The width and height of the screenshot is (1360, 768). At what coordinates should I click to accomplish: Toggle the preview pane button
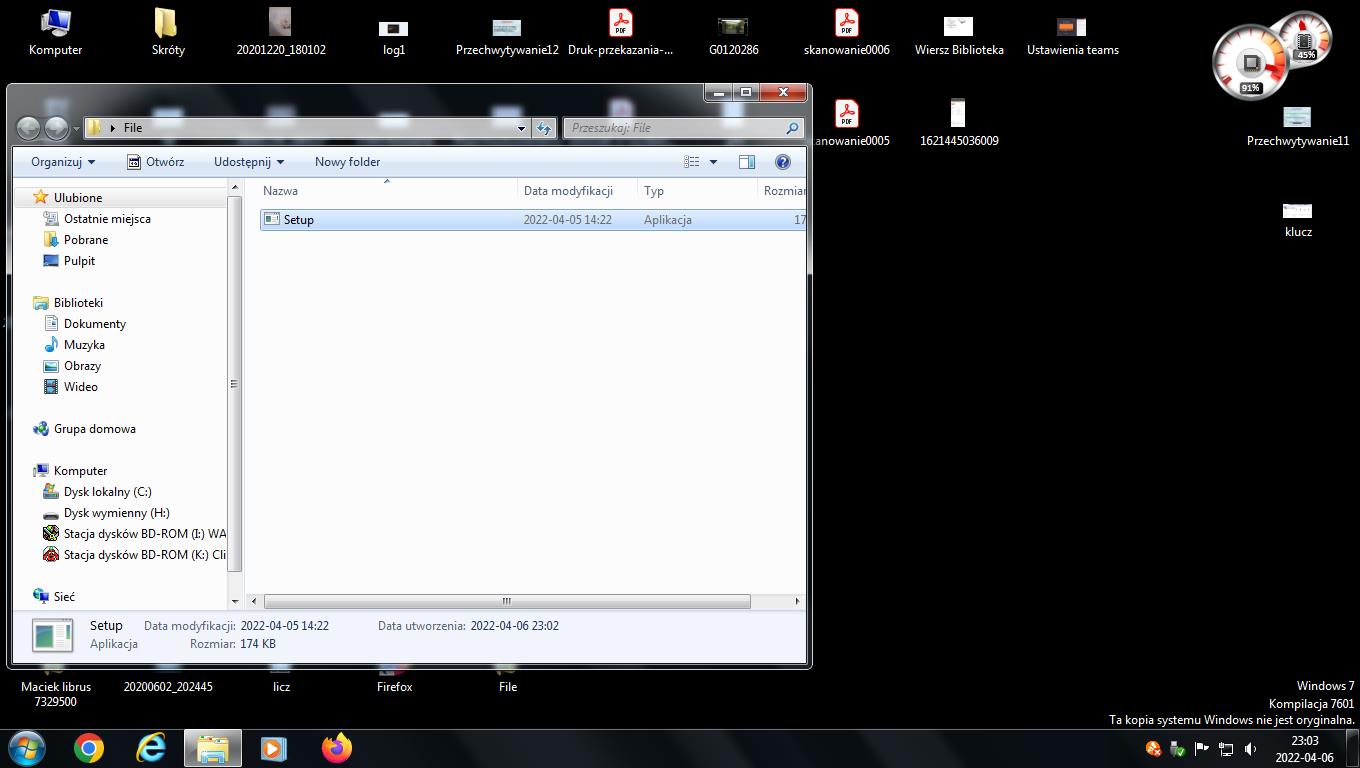(x=746, y=162)
